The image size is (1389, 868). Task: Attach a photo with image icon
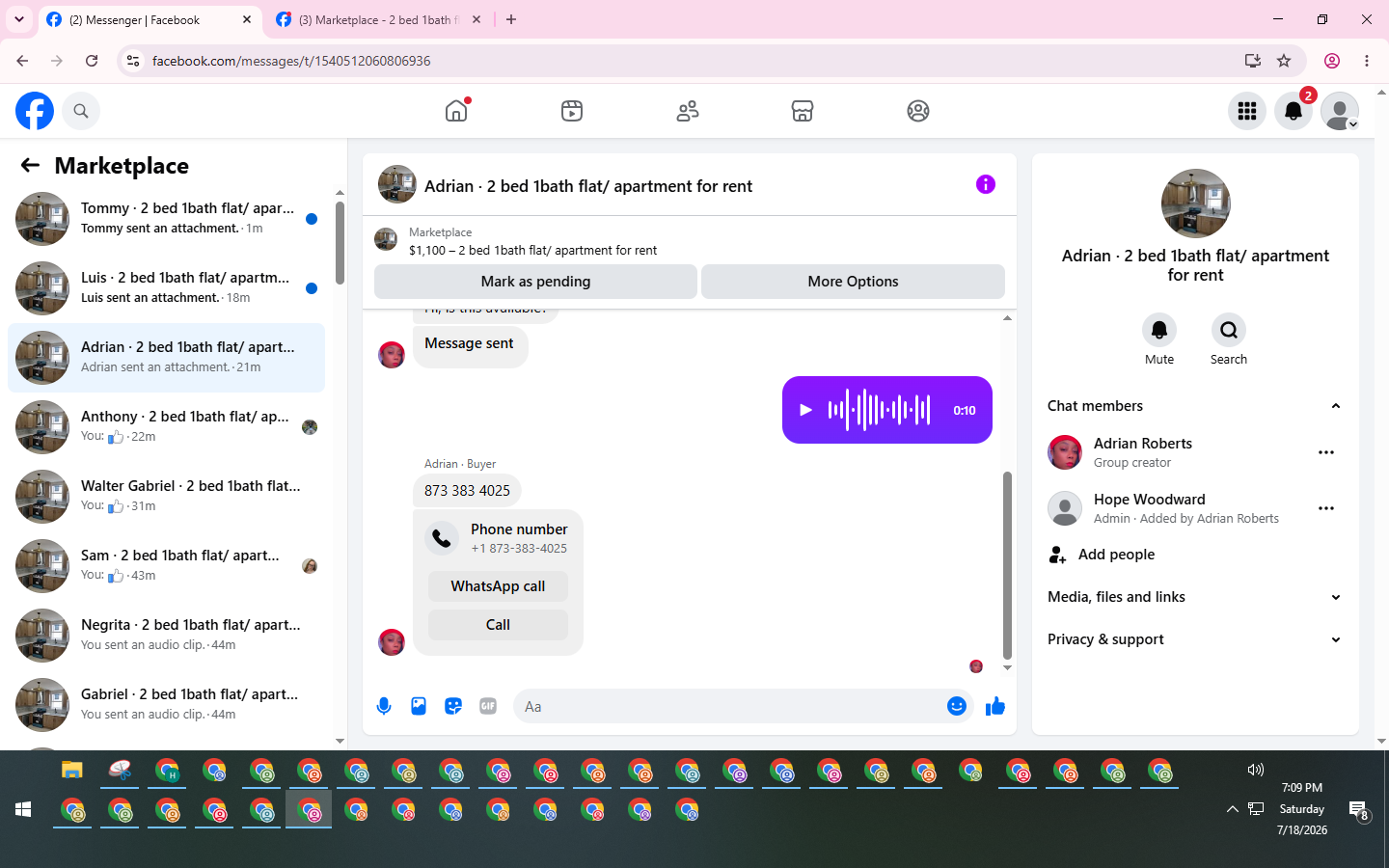[x=419, y=706]
